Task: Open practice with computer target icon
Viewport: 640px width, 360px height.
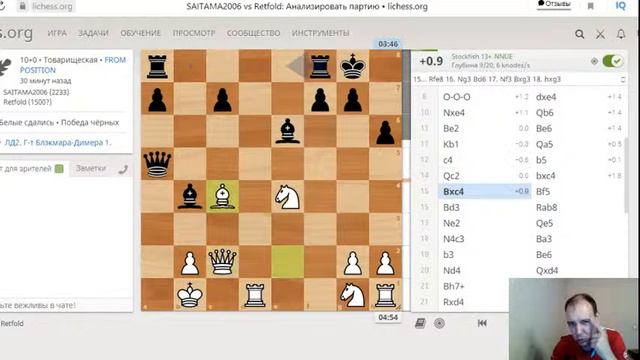Action: (x=439, y=323)
